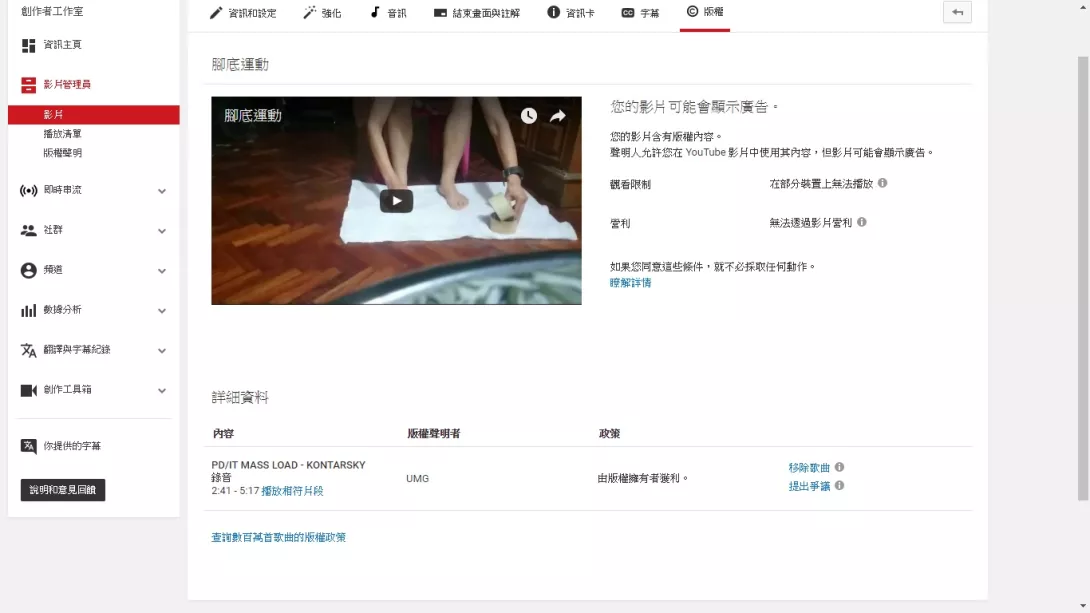The width and height of the screenshot is (1090, 613).
Task: Open the 即時串流 live streaming icon
Action: [x=29, y=190]
